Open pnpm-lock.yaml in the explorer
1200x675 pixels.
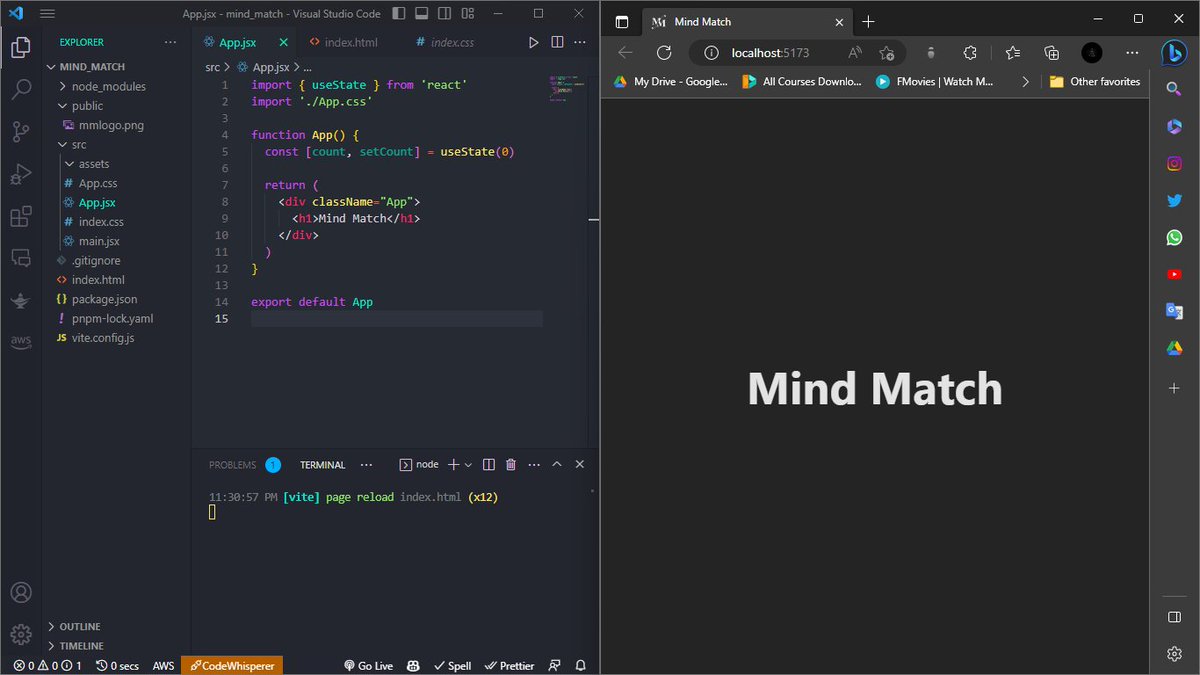[x=112, y=318]
